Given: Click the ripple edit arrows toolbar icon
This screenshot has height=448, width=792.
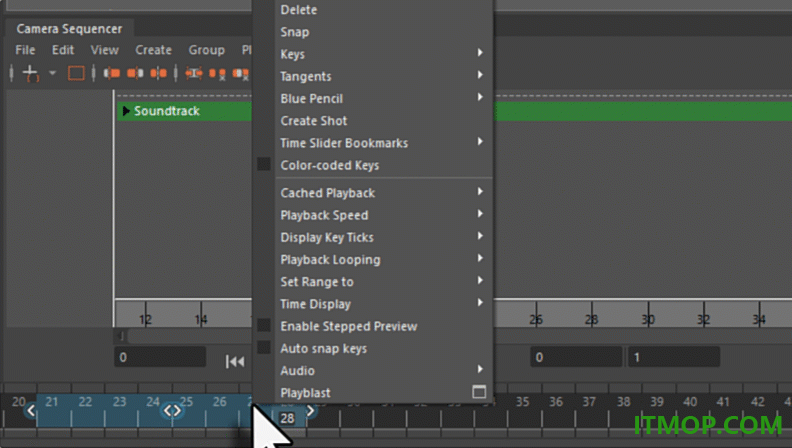Looking at the screenshot, I should click(193, 73).
